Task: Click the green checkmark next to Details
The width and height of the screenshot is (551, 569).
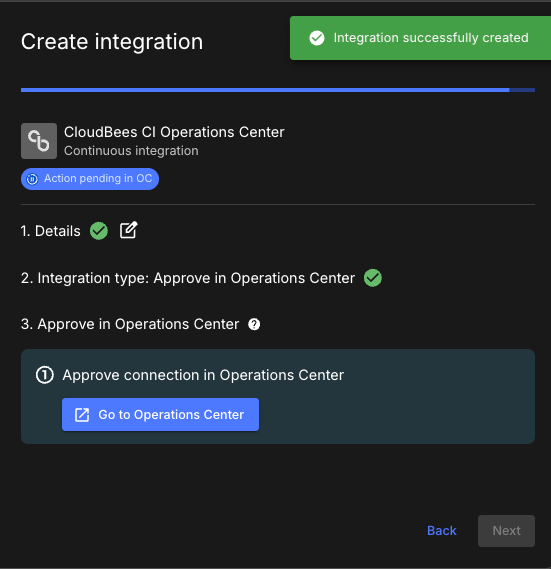Action: pos(99,231)
